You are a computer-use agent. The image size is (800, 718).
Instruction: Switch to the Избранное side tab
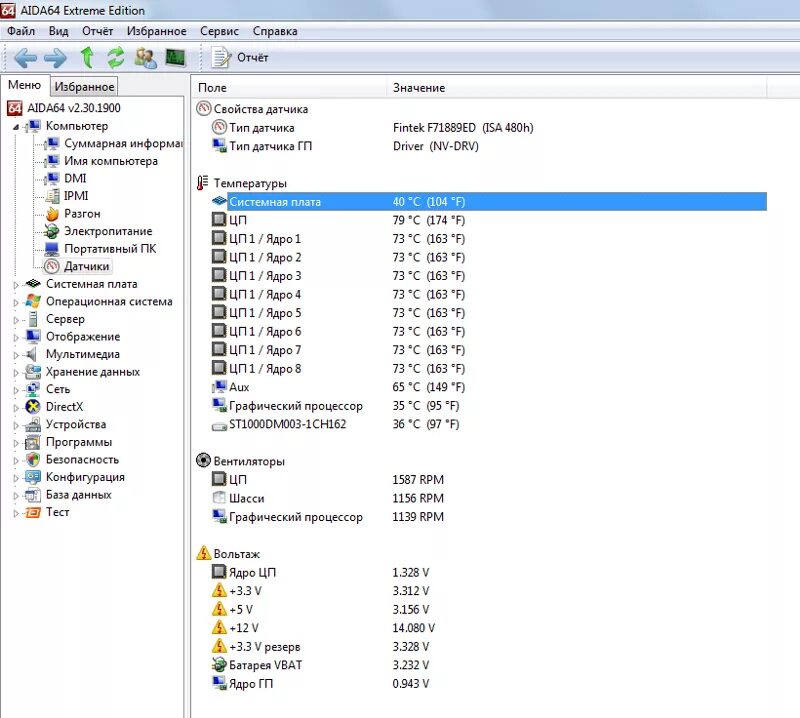pos(84,87)
